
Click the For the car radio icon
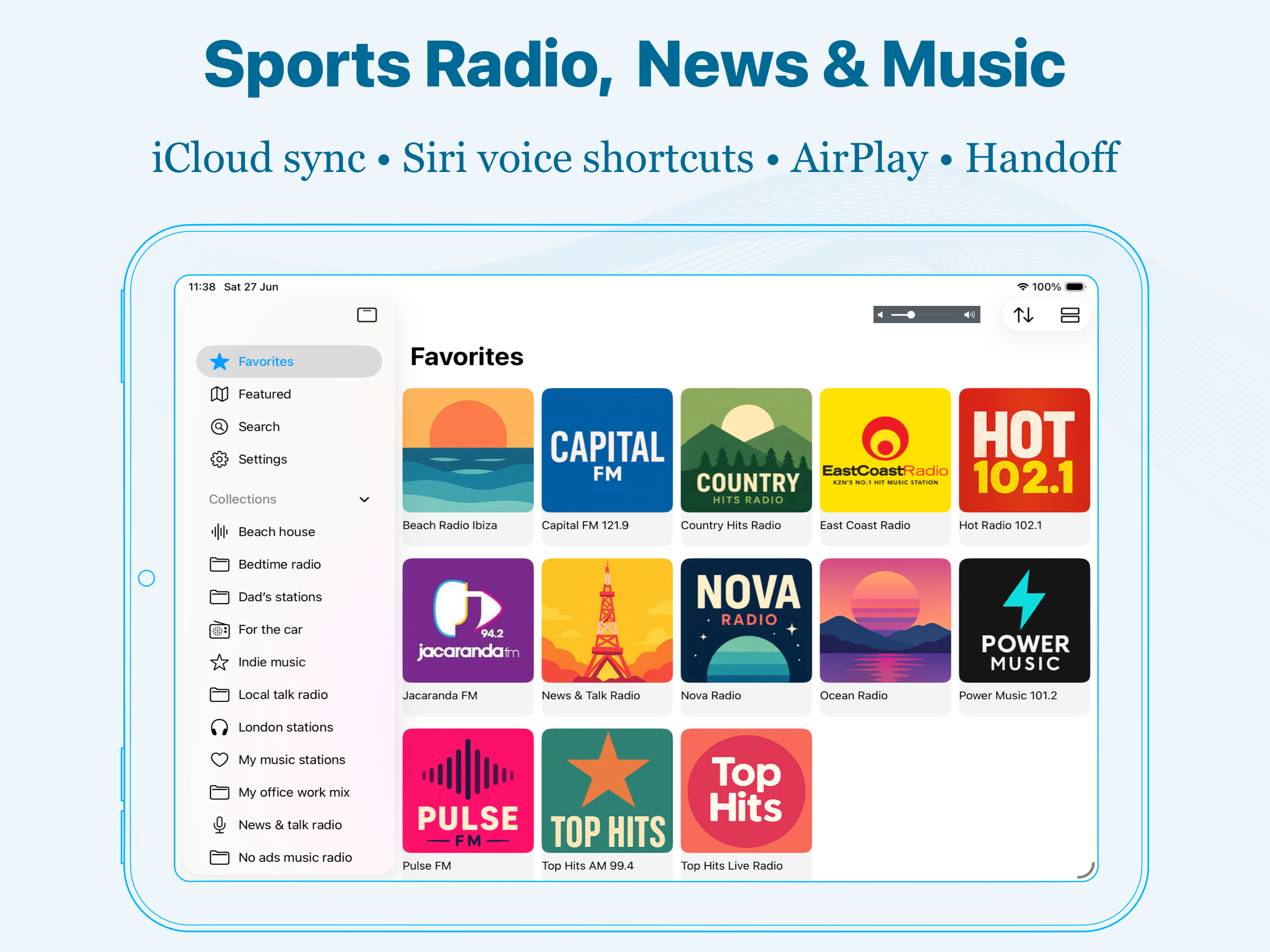(x=219, y=629)
